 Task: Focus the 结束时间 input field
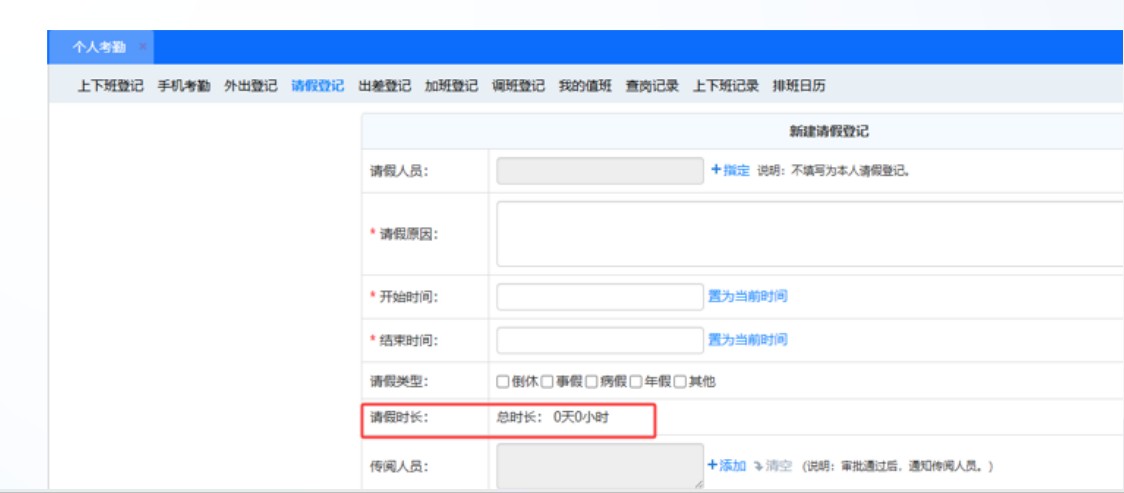[x=600, y=340]
